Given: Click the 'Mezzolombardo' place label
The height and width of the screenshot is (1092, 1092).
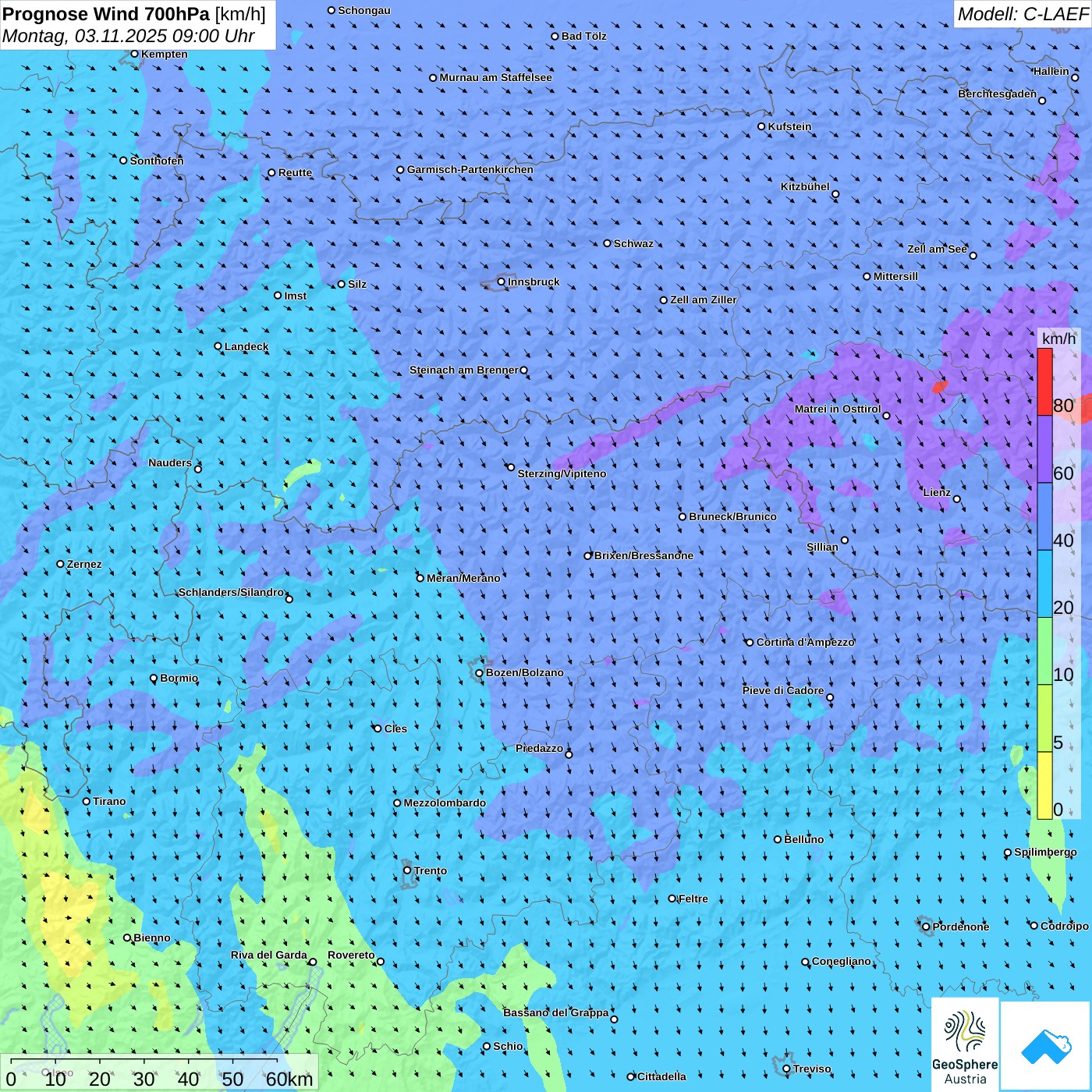Looking at the screenshot, I should [x=445, y=803].
